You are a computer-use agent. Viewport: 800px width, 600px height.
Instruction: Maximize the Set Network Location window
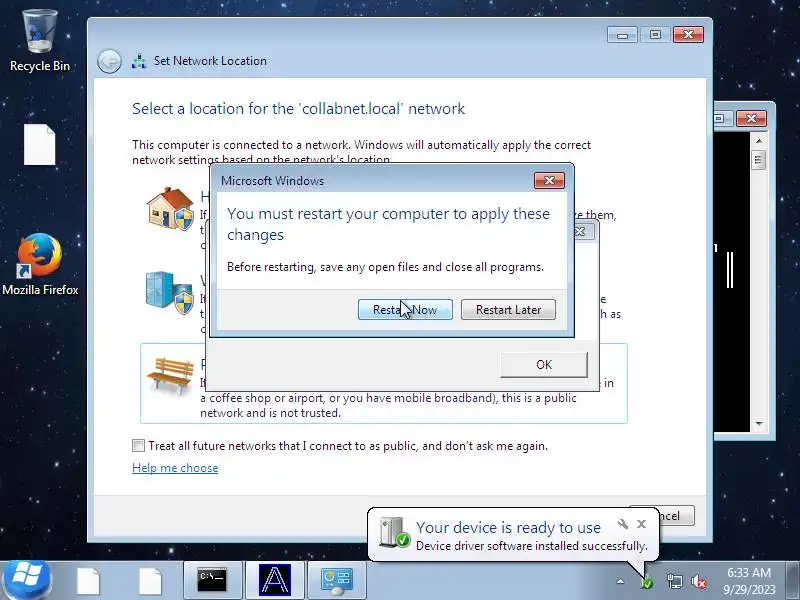(655, 35)
